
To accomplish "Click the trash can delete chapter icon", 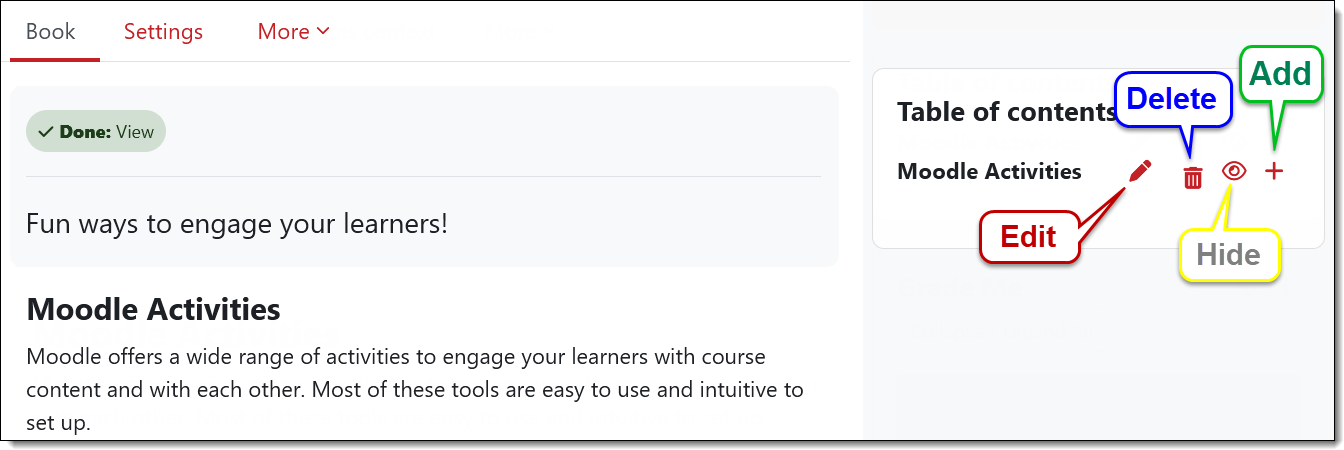I will [1192, 178].
